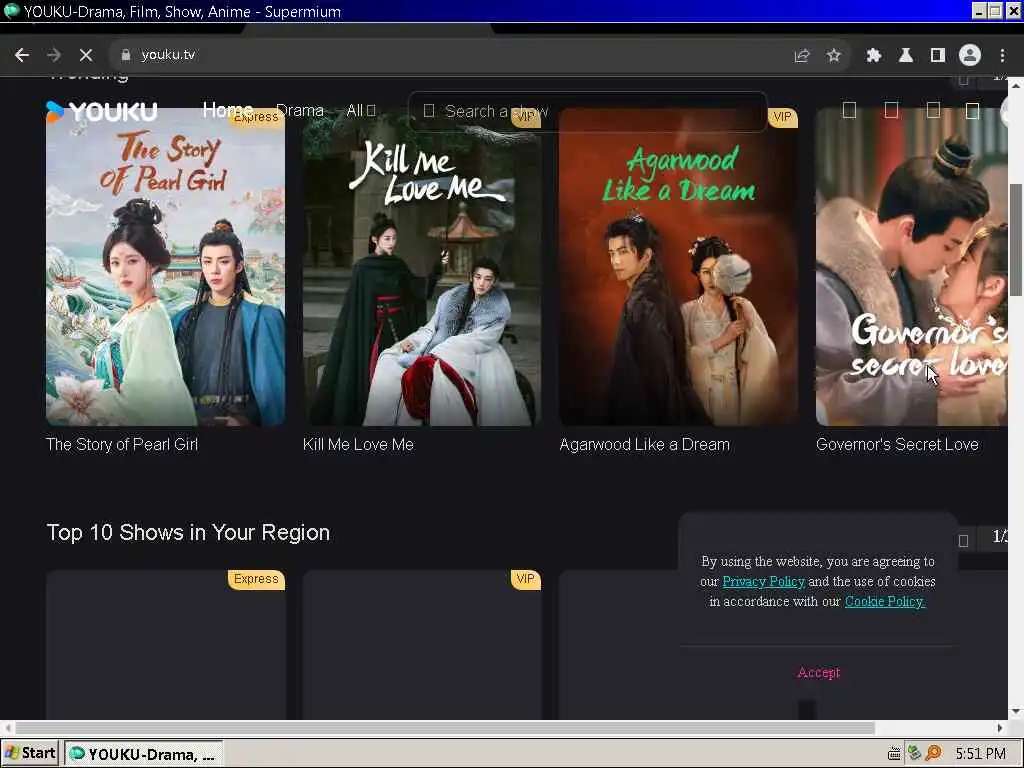Open the Windows Start menu
Image resolution: width=1024 pixels, height=768 pixels.
tap(30, 754)
